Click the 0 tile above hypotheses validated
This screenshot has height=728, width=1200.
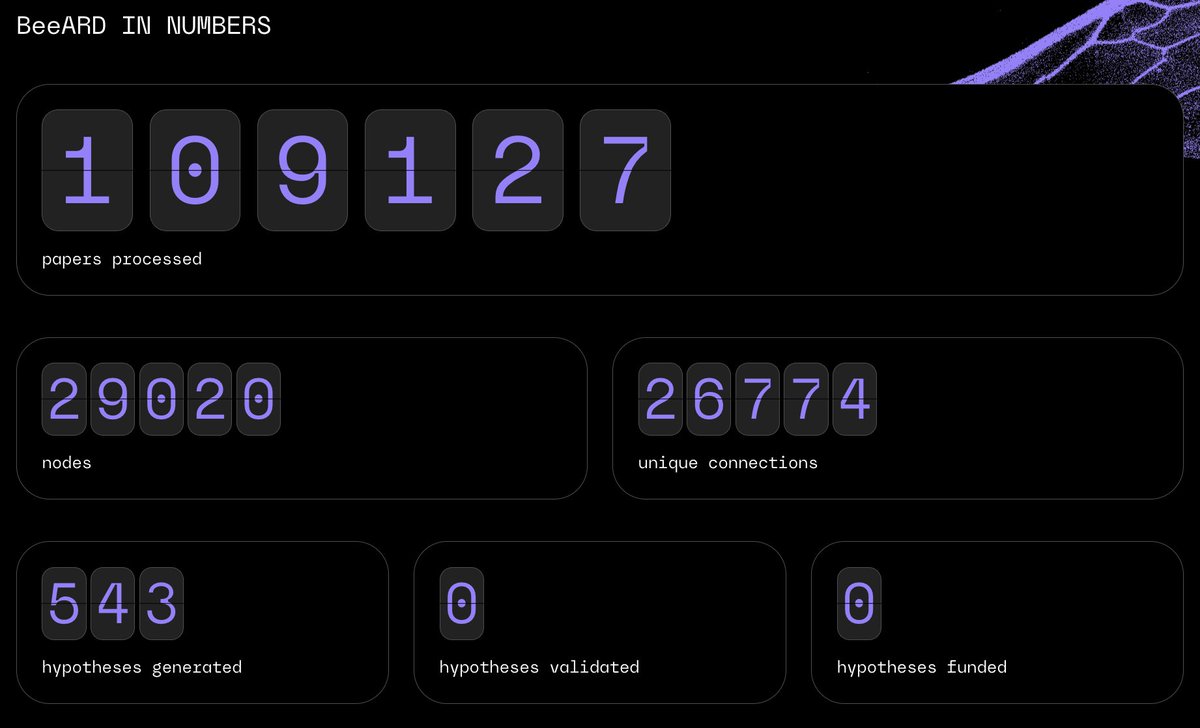pyautogui.click(x=462, y=603)
